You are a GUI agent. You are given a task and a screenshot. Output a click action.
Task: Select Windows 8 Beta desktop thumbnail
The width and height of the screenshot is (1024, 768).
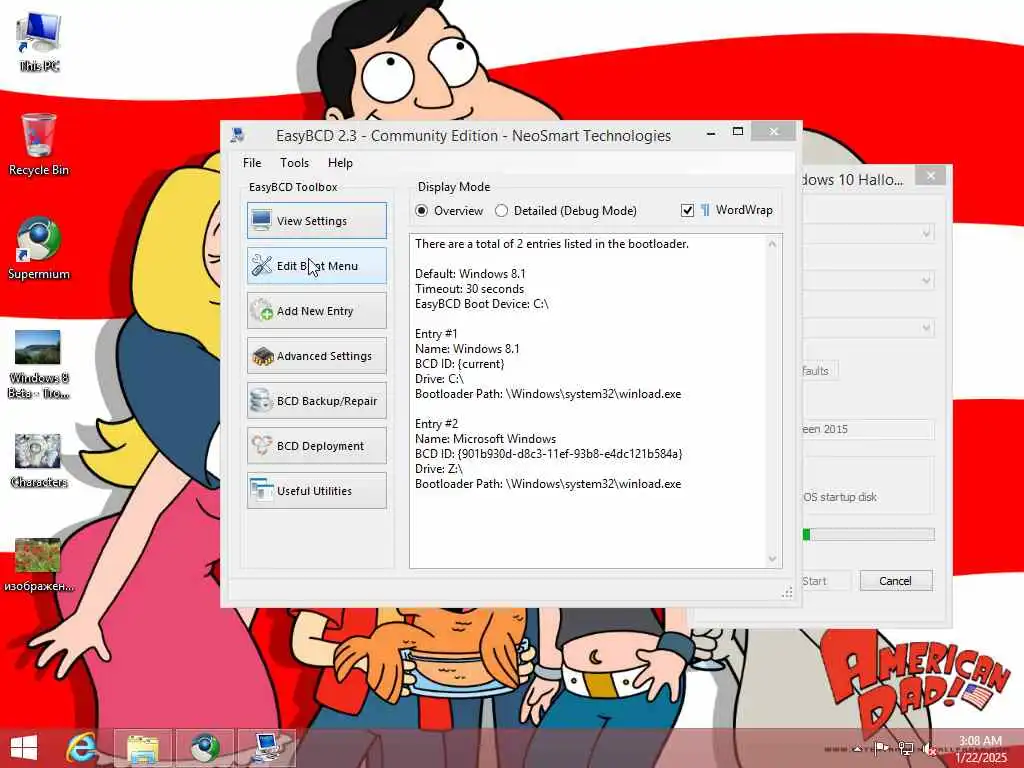point(38,364)
